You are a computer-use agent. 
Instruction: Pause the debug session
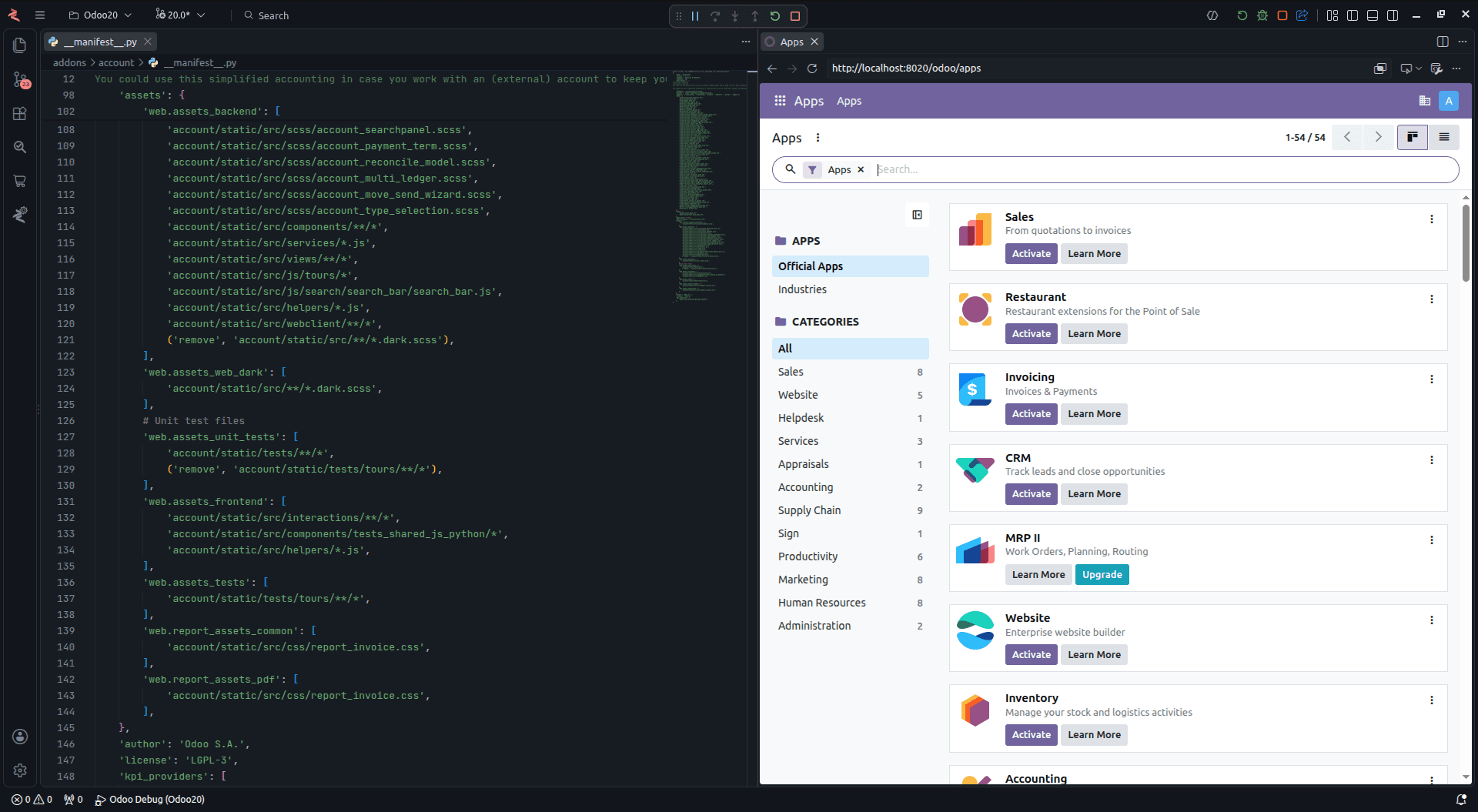click(x=695, y=15)
